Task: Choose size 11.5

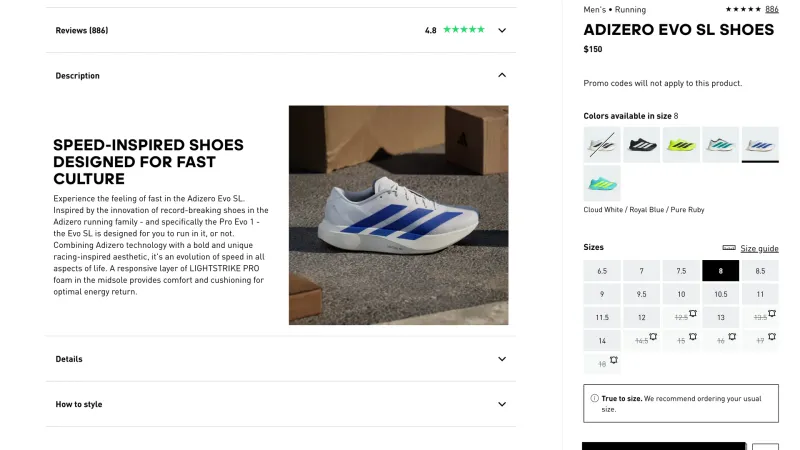Action: [602, 317]
